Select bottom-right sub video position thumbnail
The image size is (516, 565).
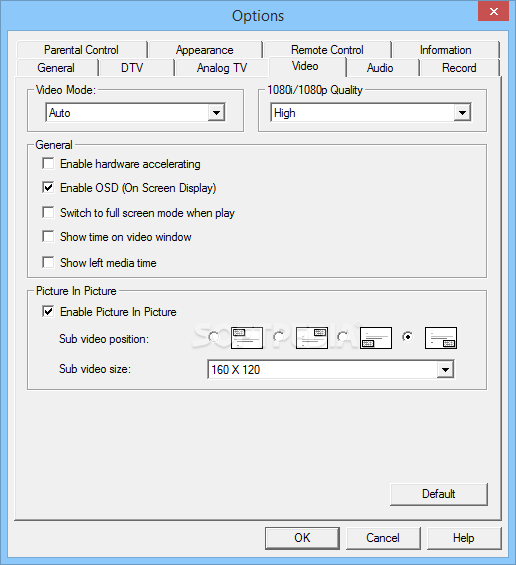(x=441, y=338)
